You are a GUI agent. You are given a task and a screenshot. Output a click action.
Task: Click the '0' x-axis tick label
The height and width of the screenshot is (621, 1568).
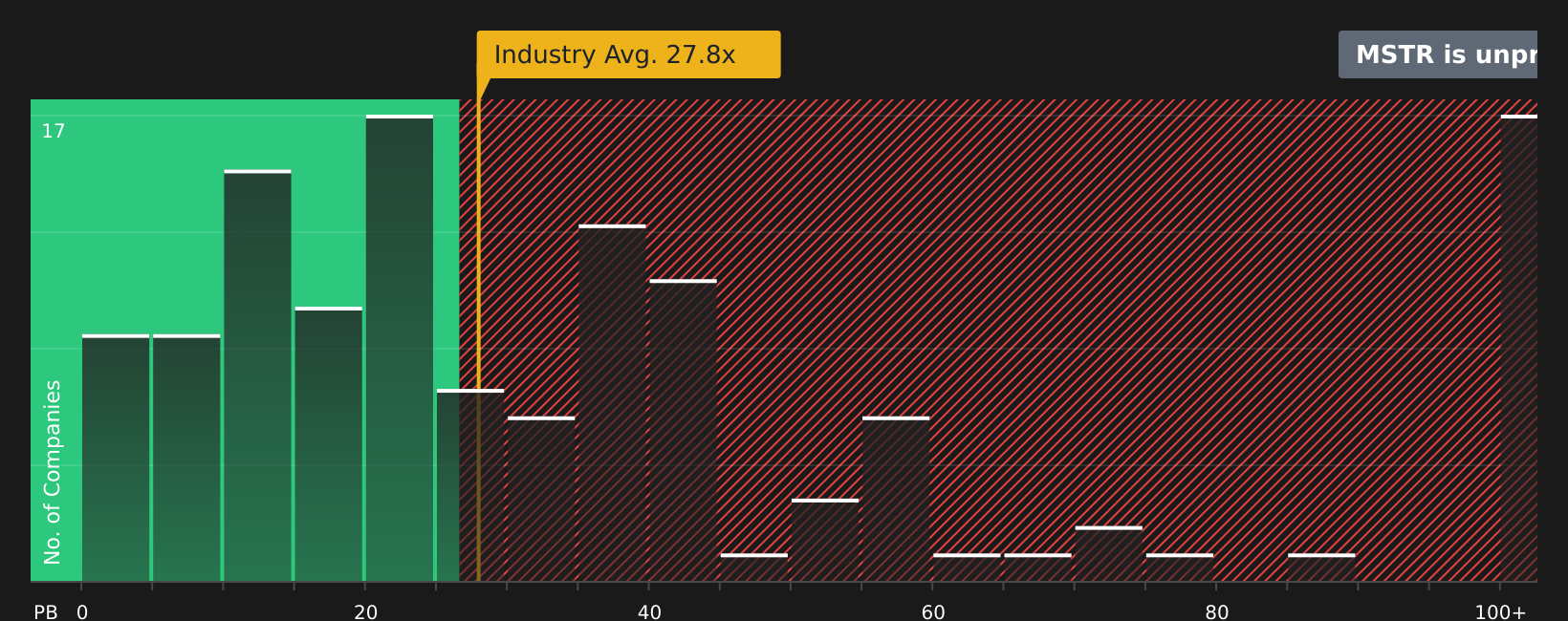pyautogui.click(x=82, y=612)
